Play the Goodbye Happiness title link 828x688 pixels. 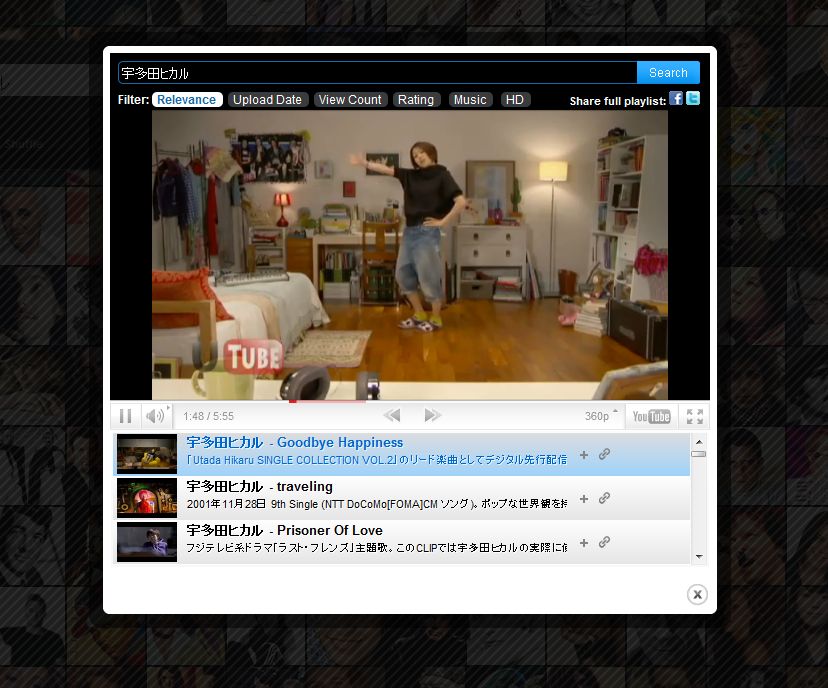tap(295, 442)
